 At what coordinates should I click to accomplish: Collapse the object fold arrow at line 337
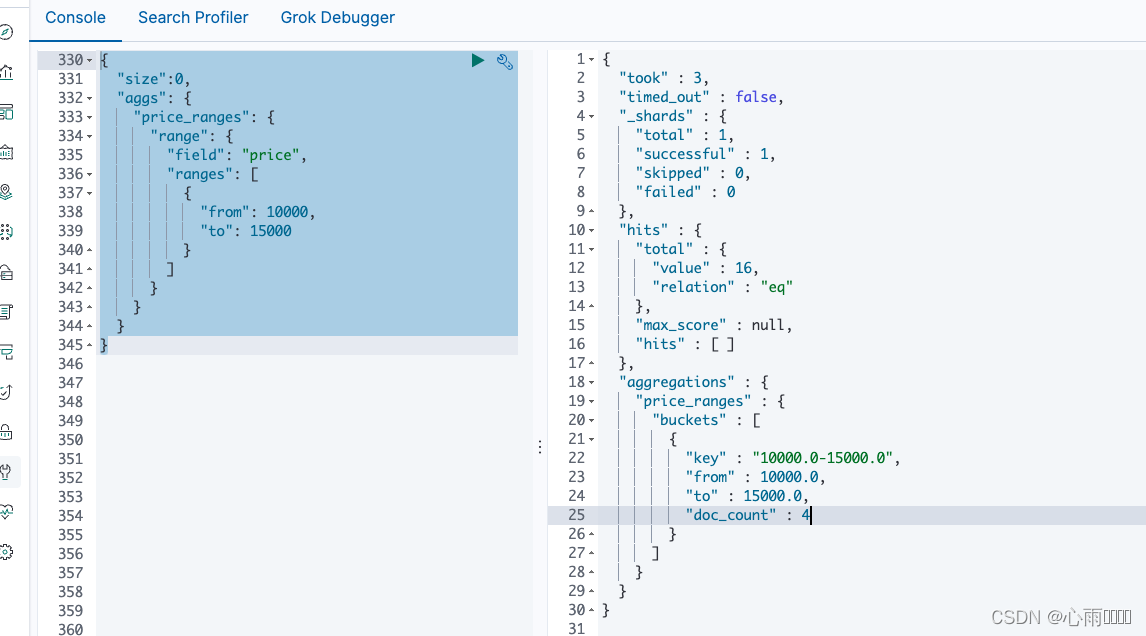[x=90, y=193]
